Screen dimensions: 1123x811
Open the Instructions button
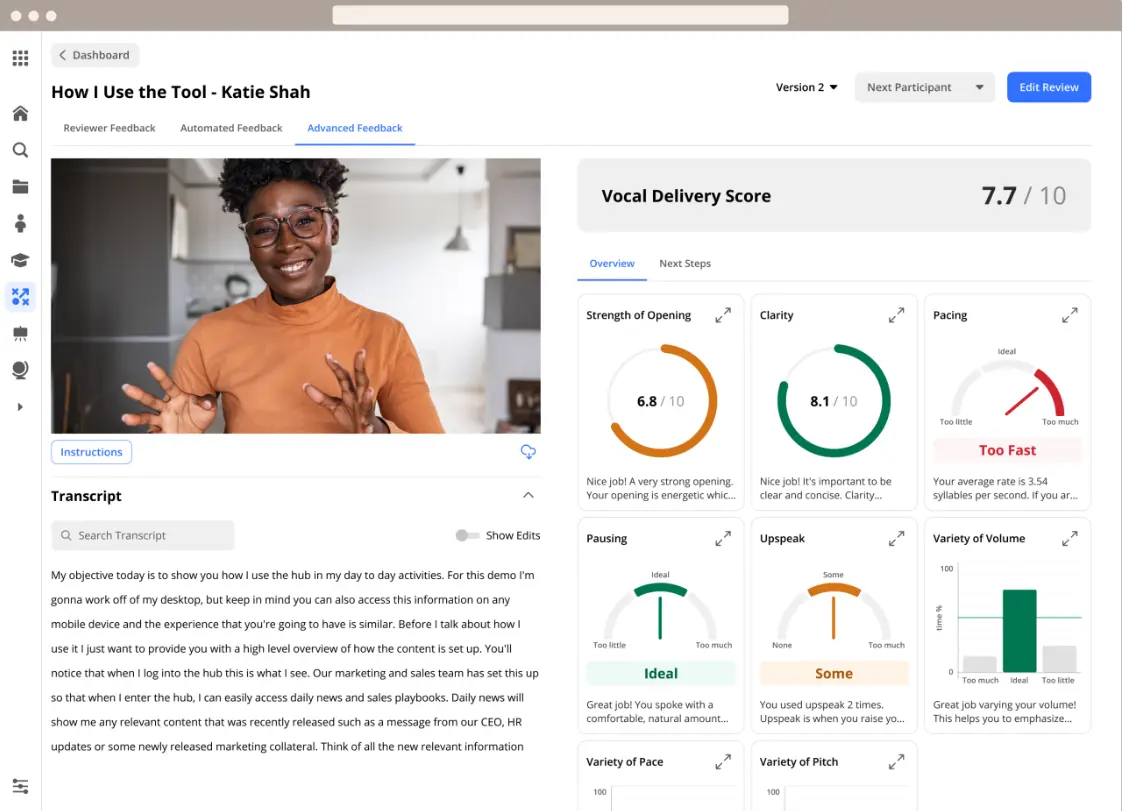click(91, 452)
